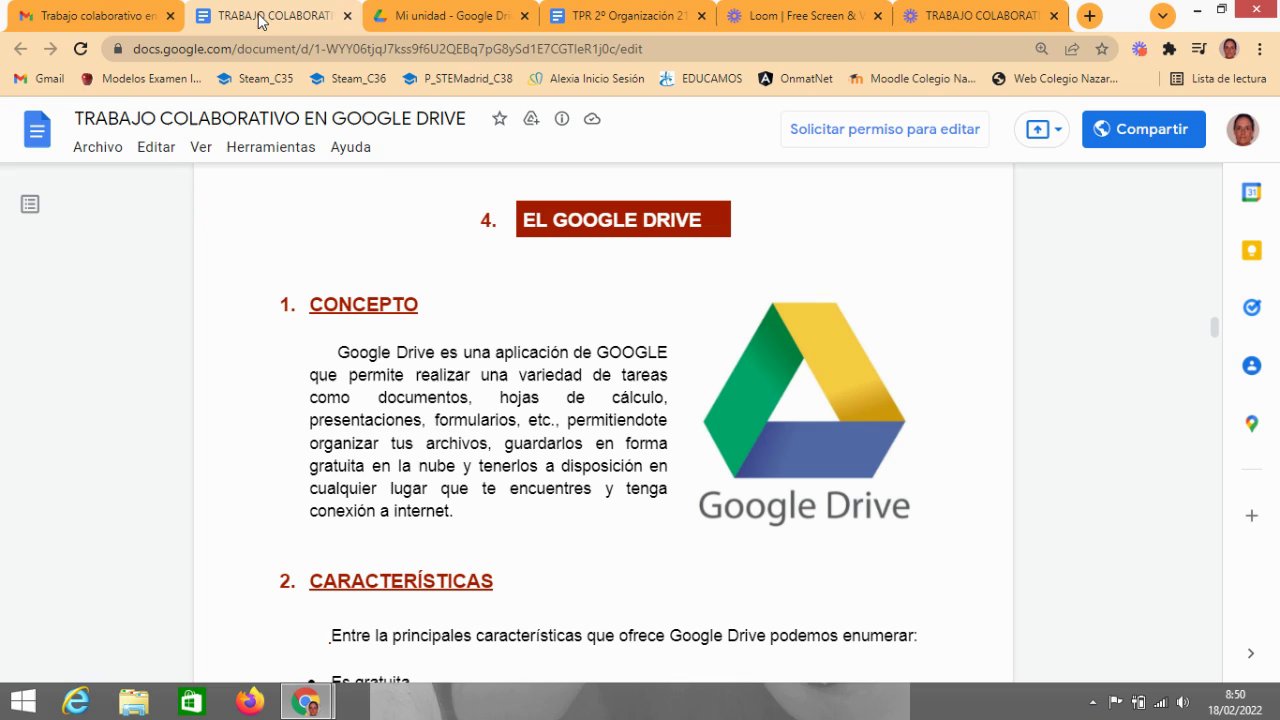This screenshot has height=720, width=1280.
Task: Click the zoom magnifier icon in address bar
Action: click(1042, 48)
